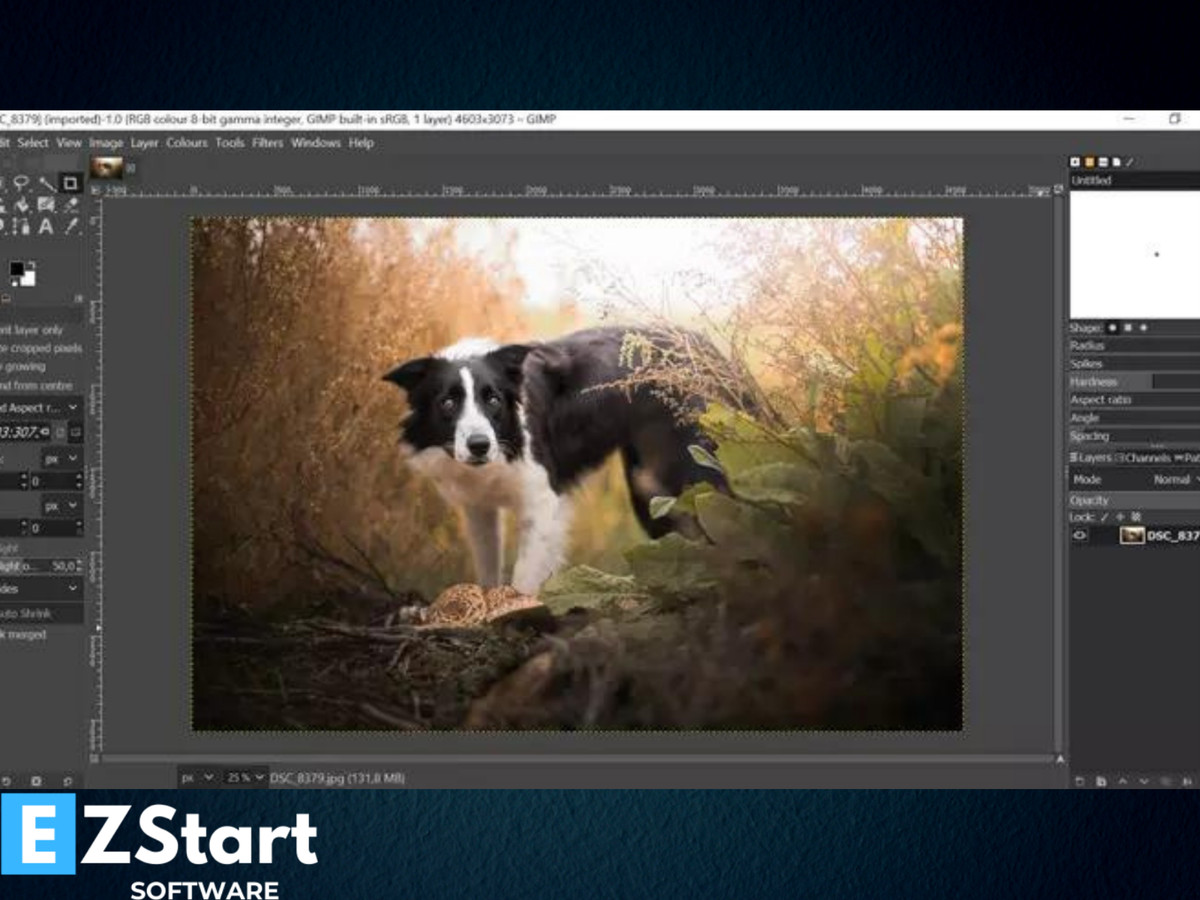Toggle the lock pixels icon
1200x900 pixels.
[x=1105, y=517]
